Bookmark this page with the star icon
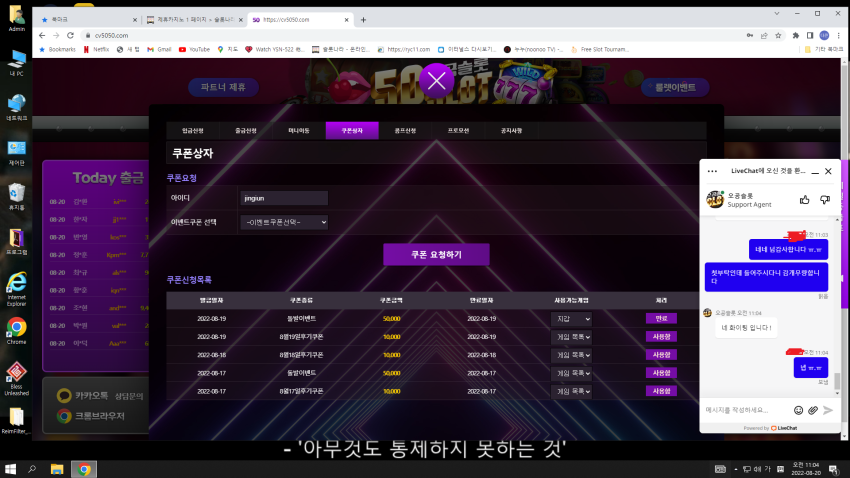850x478 pixels. click(x=778, y=35)
